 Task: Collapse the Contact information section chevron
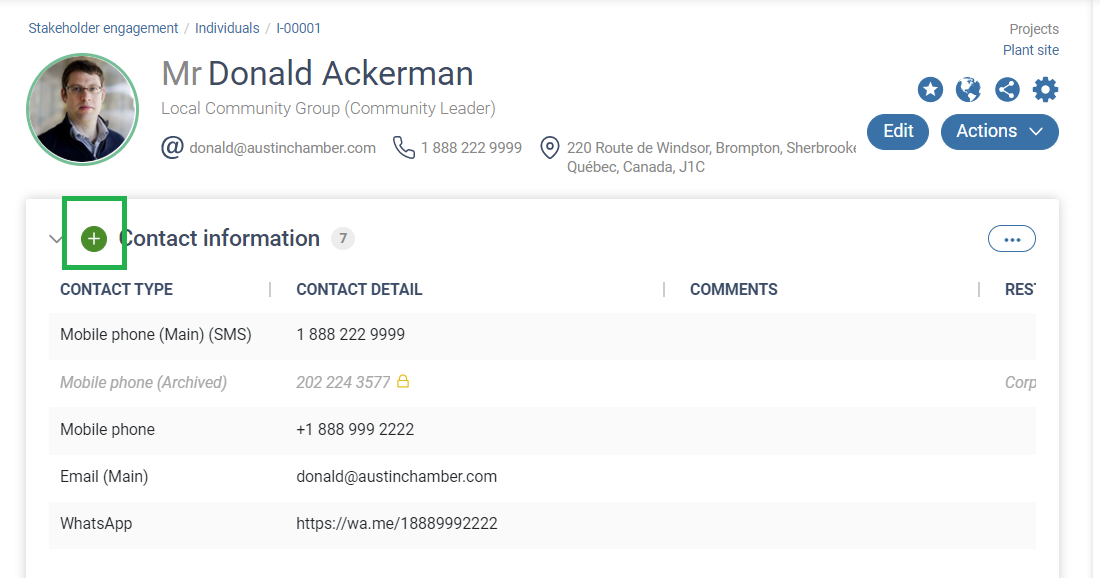(x=56, y=238)
